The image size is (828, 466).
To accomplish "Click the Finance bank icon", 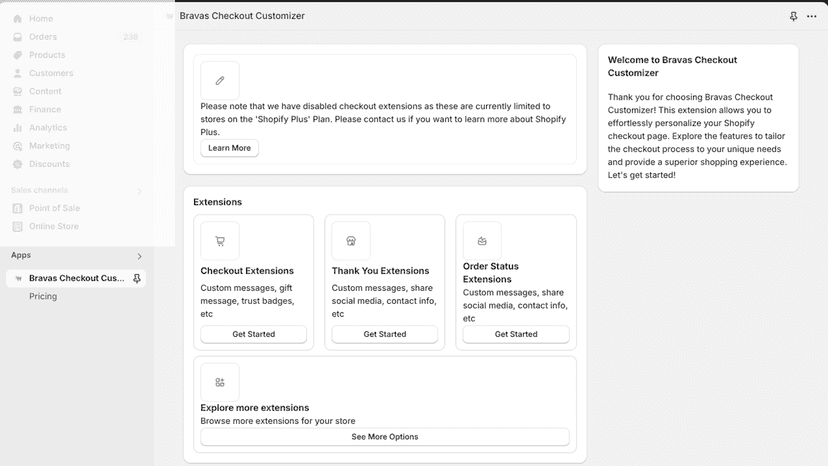I will [17, 109].
